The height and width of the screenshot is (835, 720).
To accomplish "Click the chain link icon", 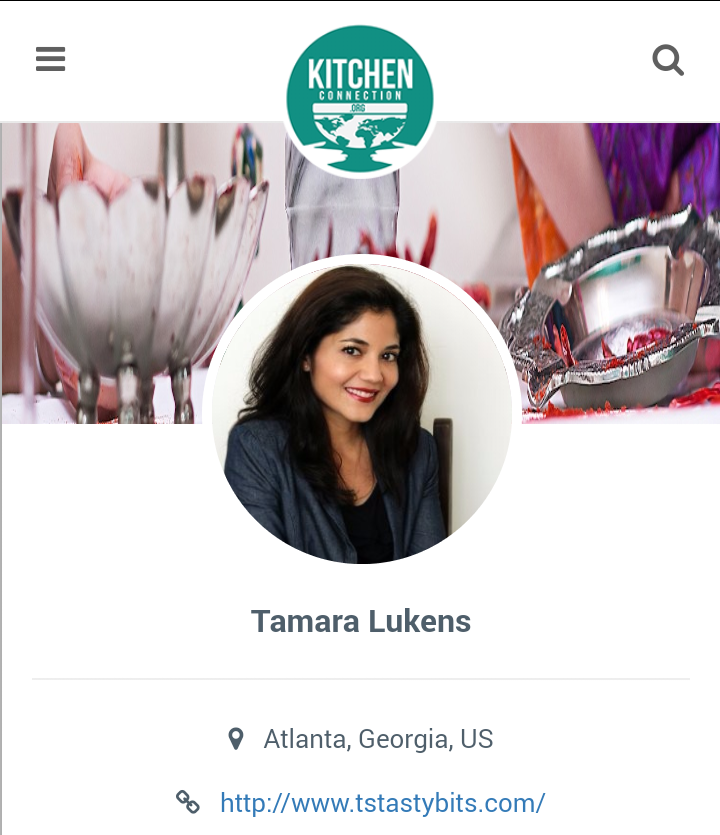I will coord(187,802).
